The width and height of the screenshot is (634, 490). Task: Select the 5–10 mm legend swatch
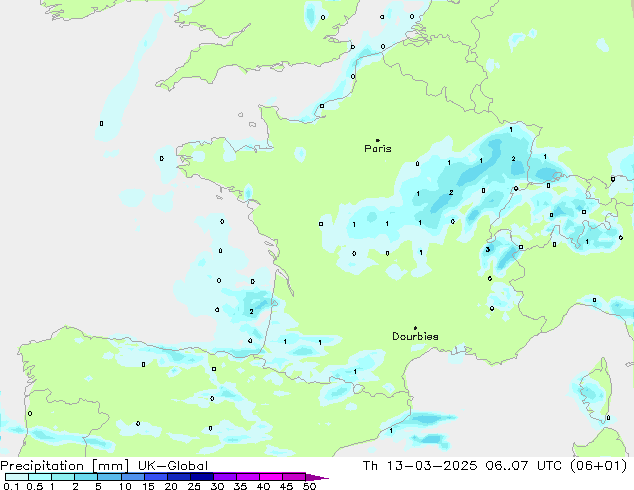click(109, 477)
